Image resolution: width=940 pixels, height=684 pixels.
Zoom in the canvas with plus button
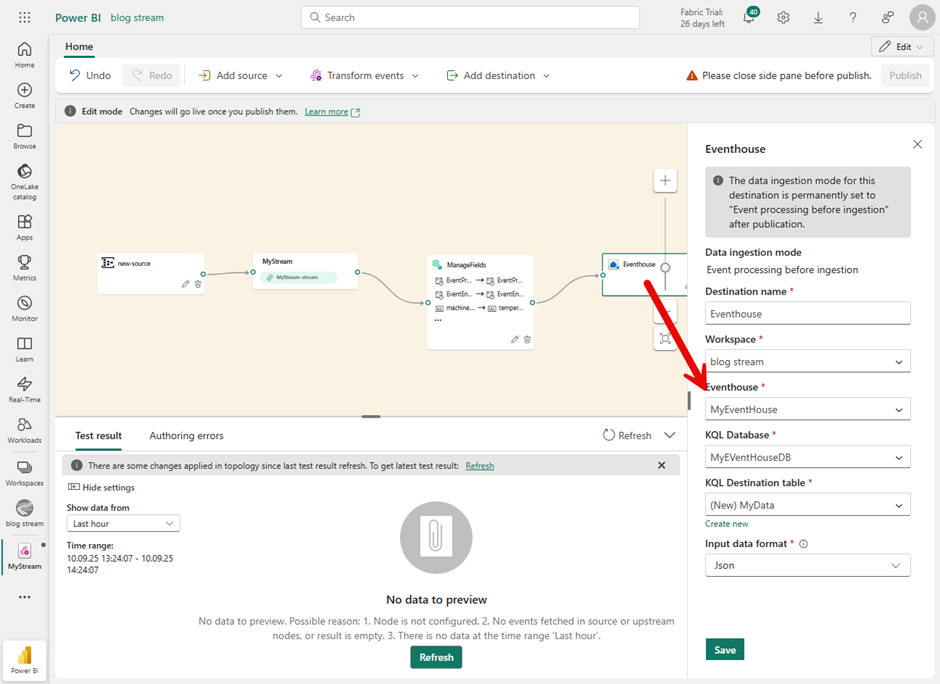coord(665,180)
